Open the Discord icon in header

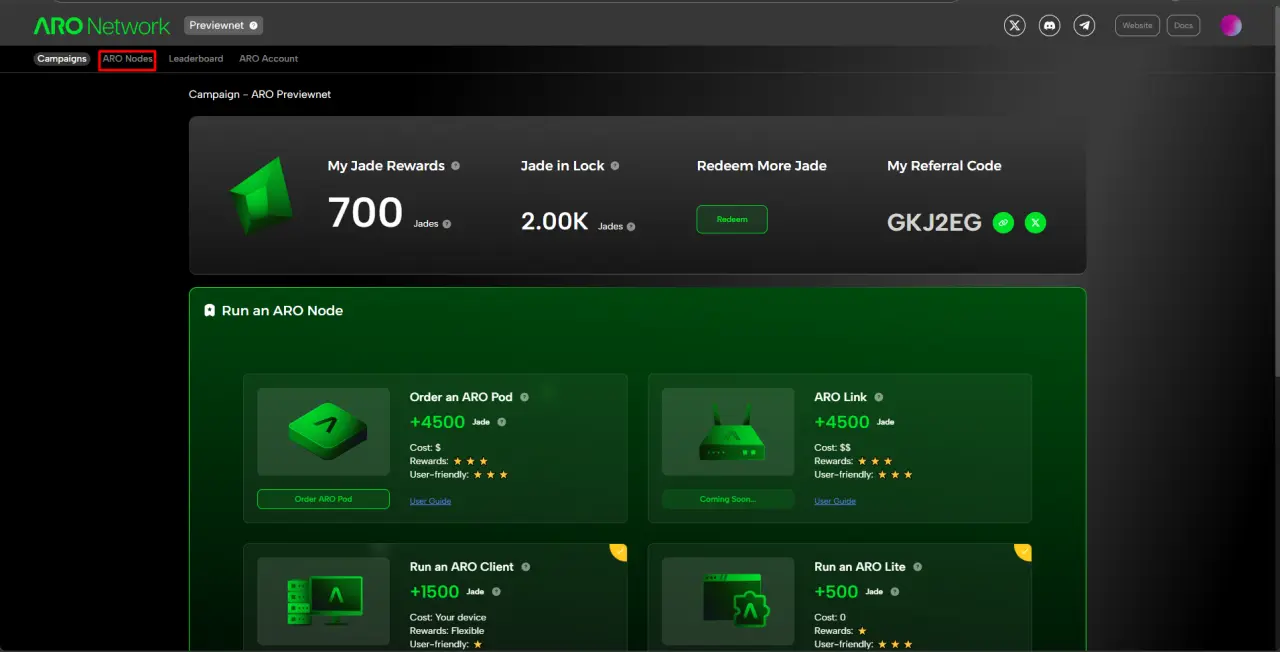pos(1049,26)
